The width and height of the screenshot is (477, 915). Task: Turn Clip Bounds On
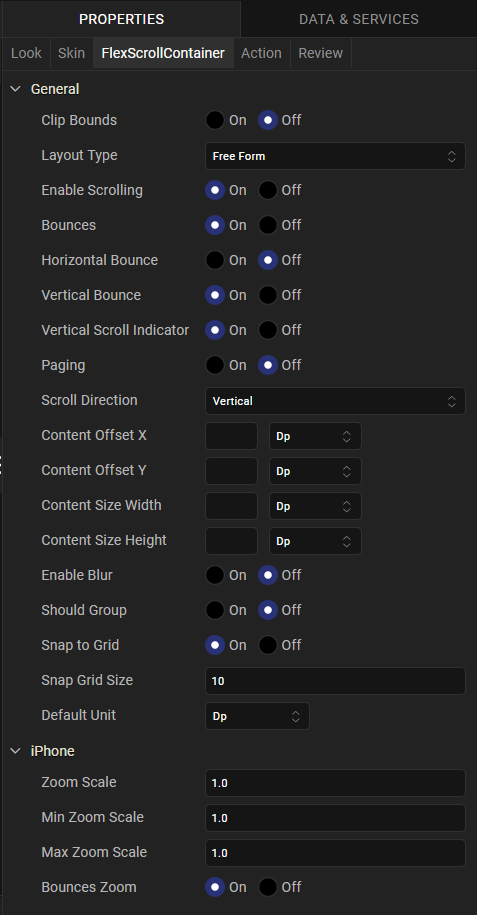215,120
